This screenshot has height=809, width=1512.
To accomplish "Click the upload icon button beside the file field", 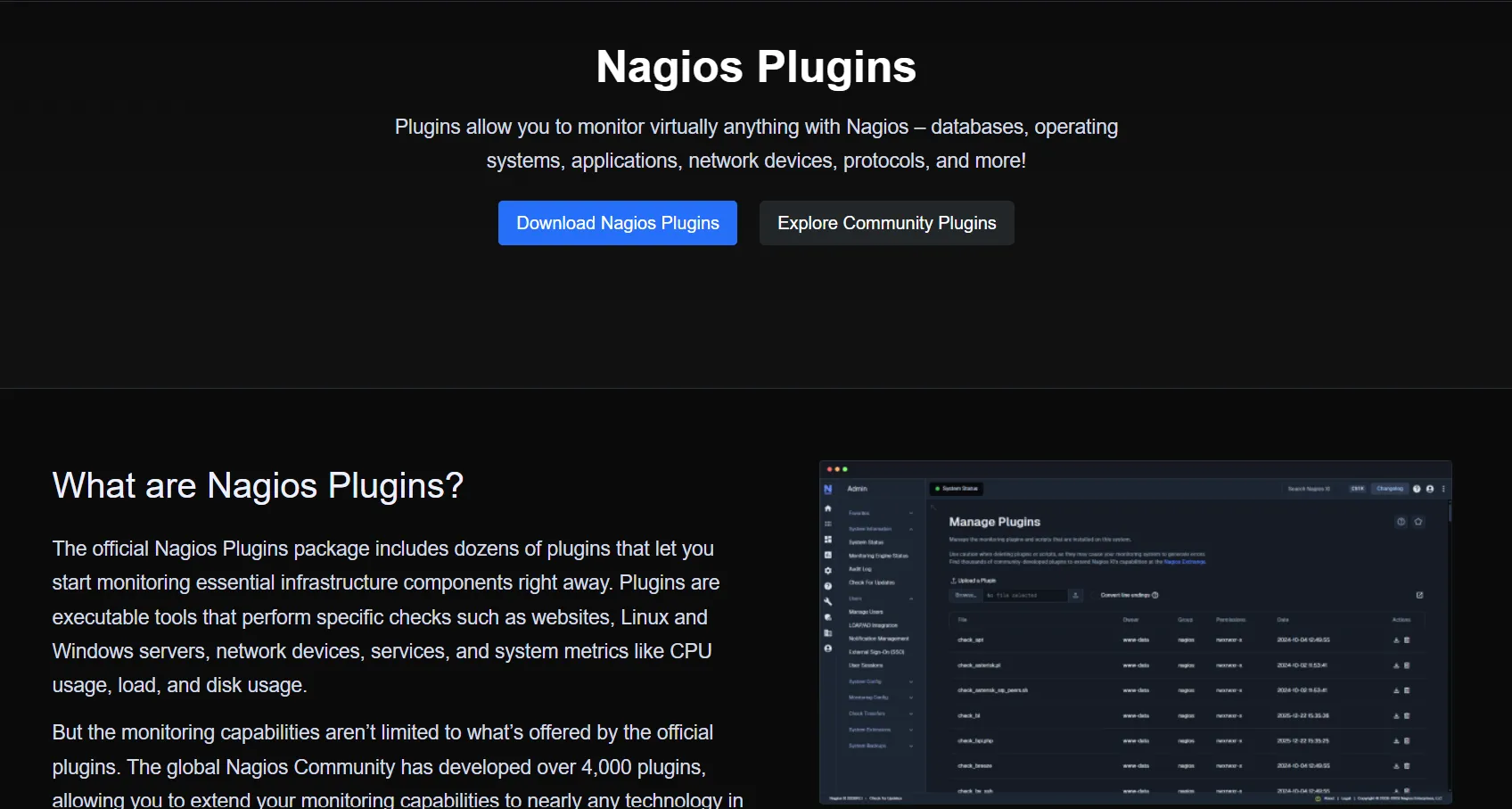I will 1075,595.
